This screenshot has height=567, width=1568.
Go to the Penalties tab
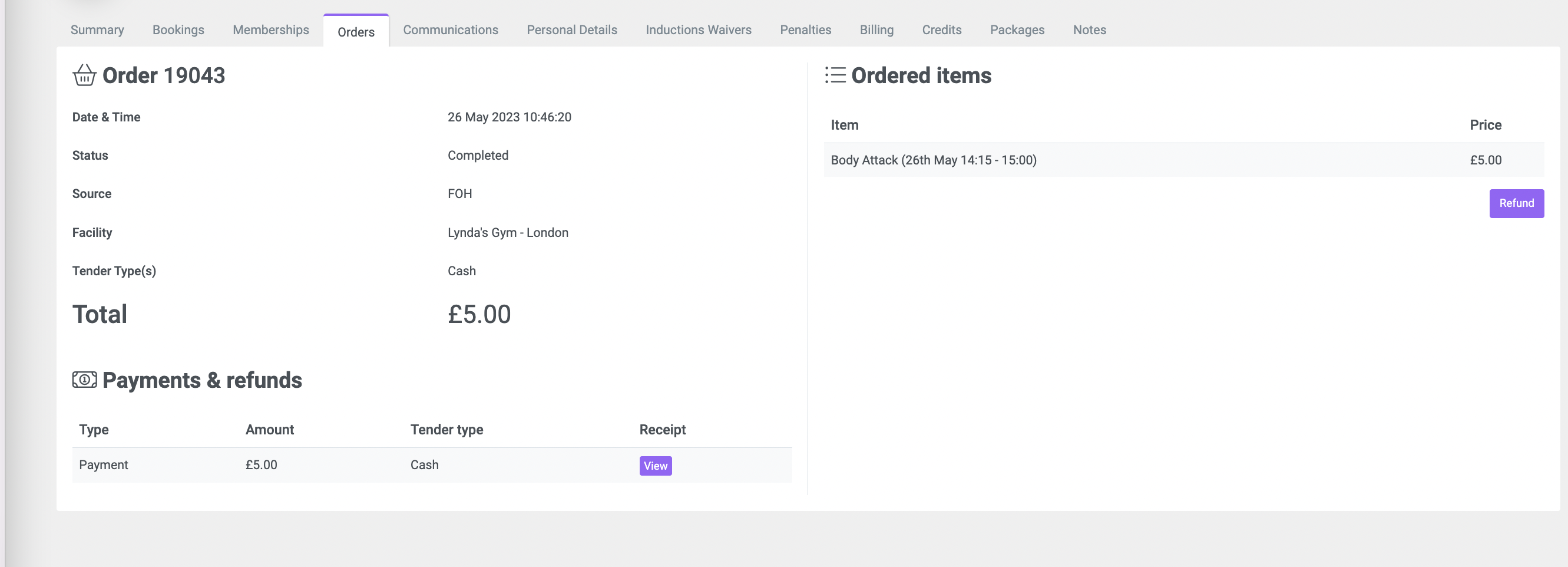805,30
